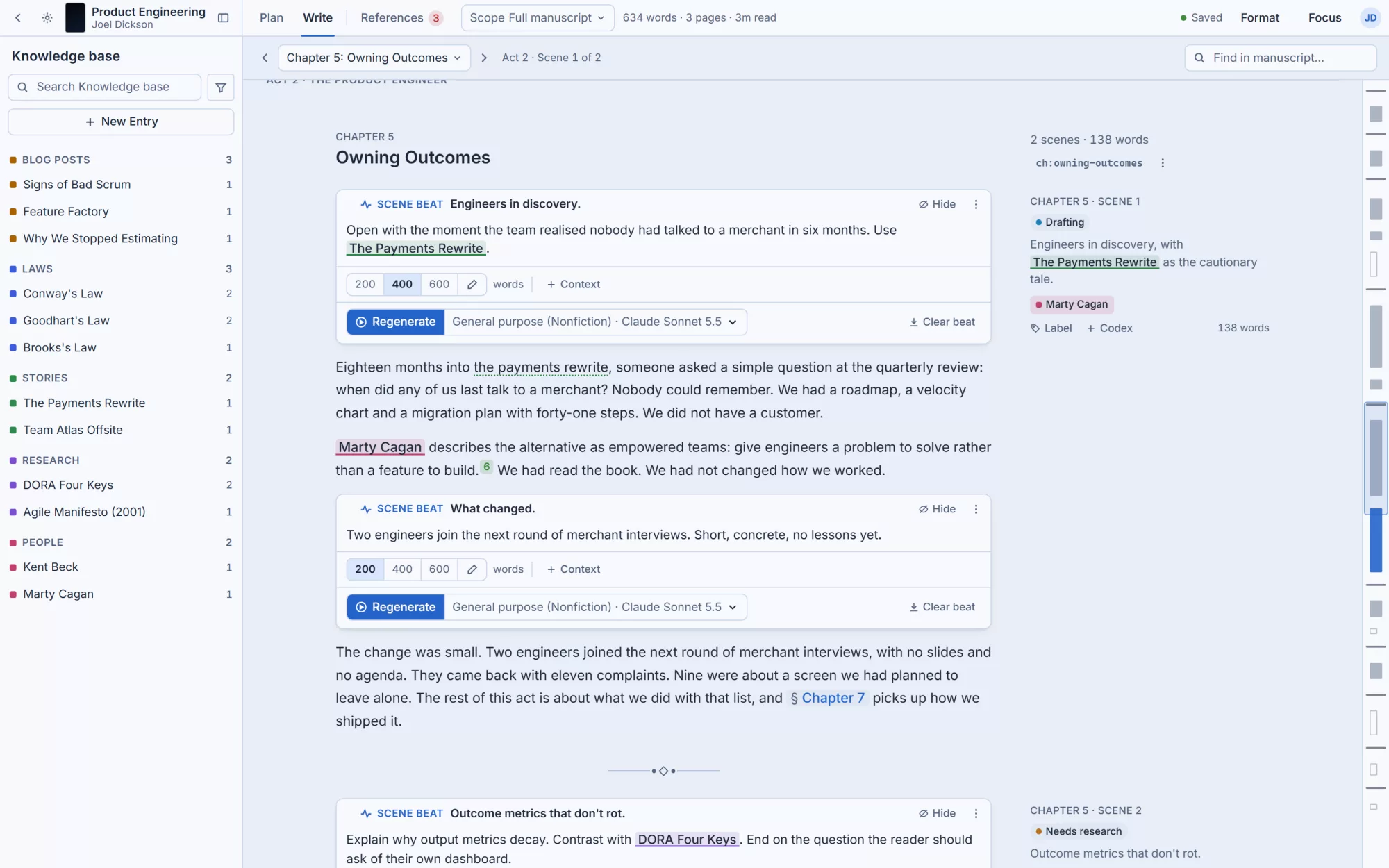Collapse the BLOG POSTS category
This screenshot has height=868, width=1389.
[x=121, y=160]
